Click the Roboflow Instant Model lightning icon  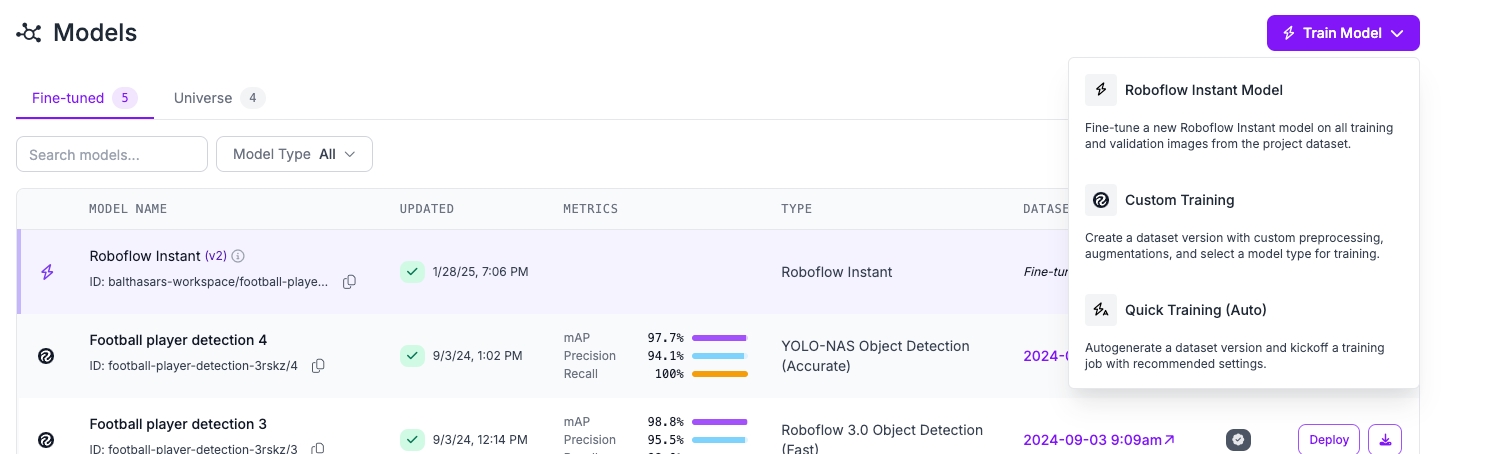coord(1101,90)
